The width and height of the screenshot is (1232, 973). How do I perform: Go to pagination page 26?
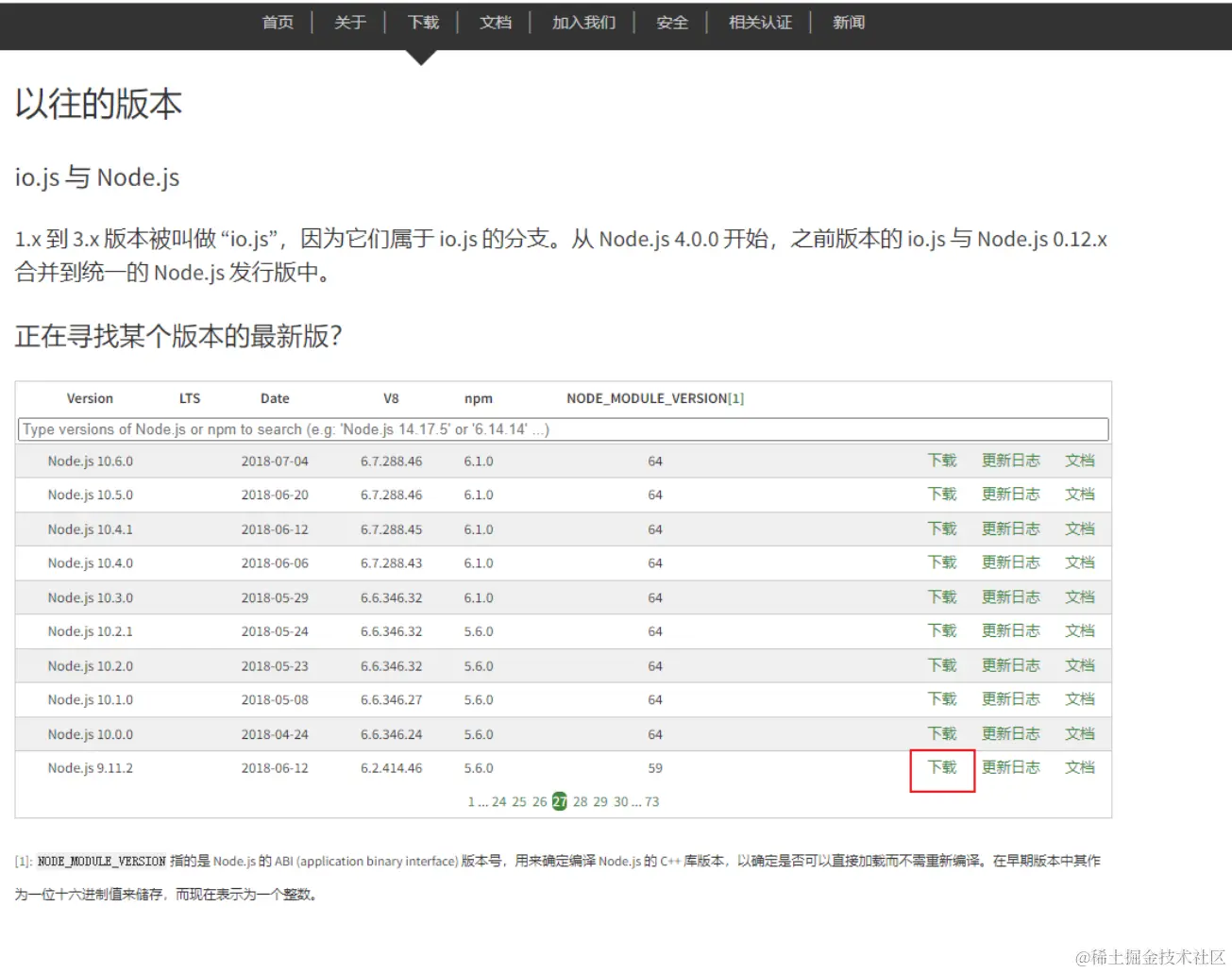click(x=540, y=802)
